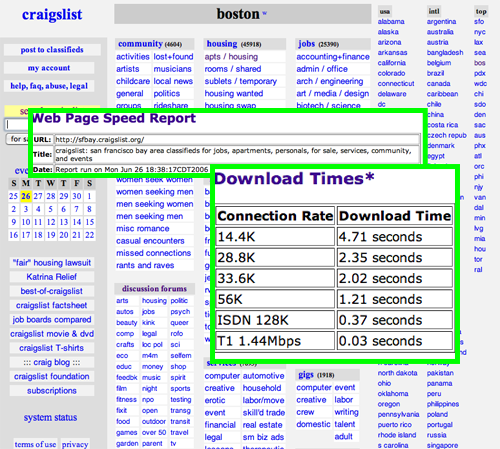Open rooms / shared link
500x449 pixels.
[x=233, y=69]
